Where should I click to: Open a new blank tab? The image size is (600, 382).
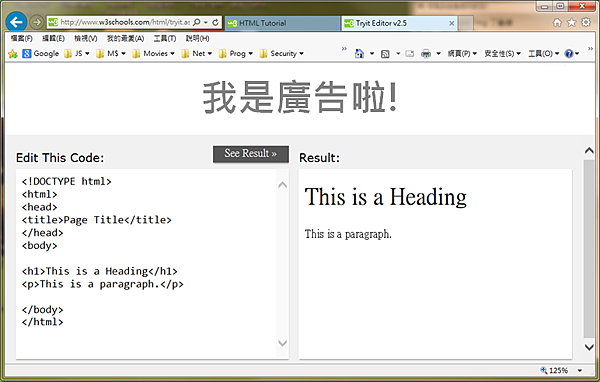point(466,23)
